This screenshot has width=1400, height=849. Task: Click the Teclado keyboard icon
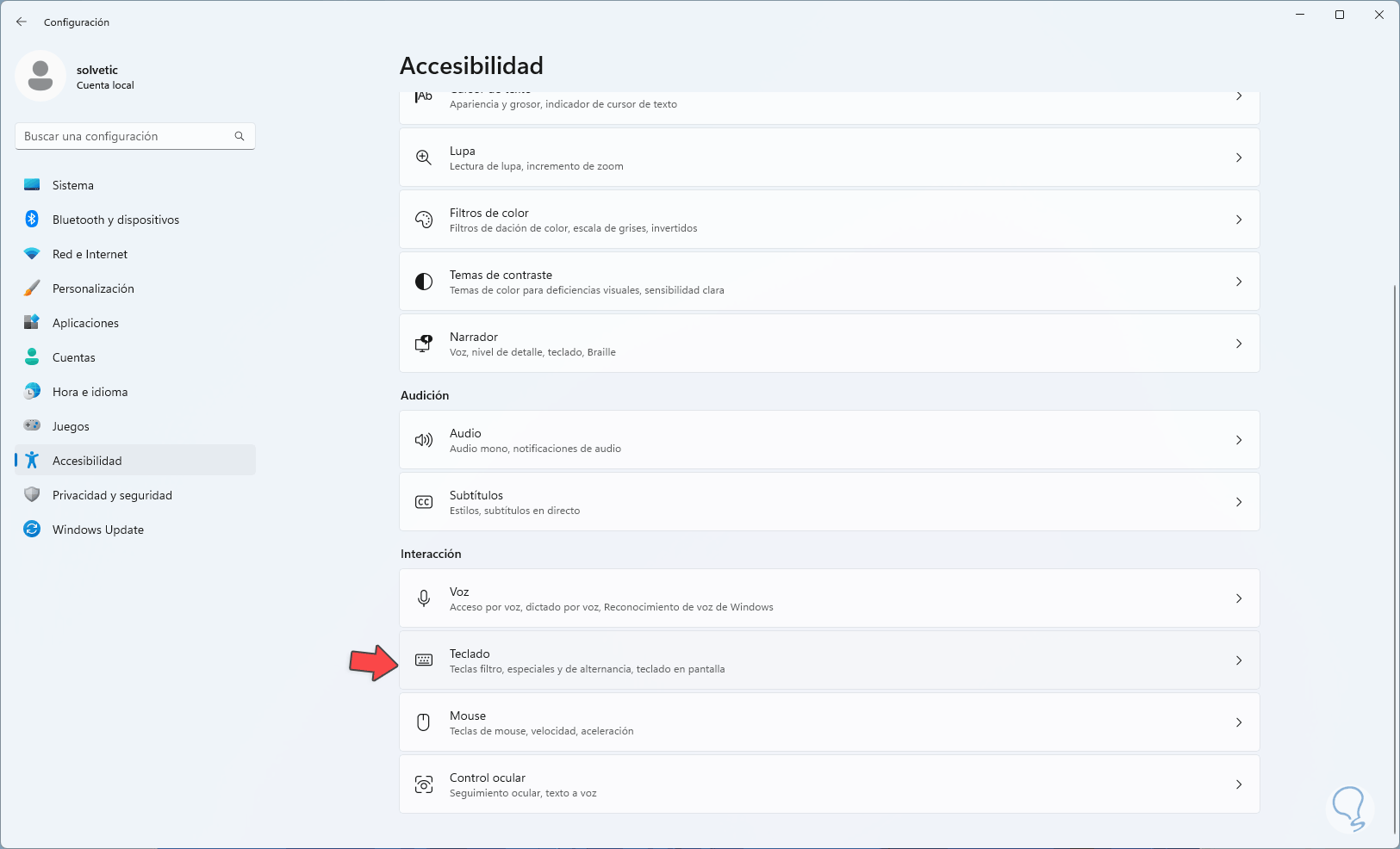[424, 660]
